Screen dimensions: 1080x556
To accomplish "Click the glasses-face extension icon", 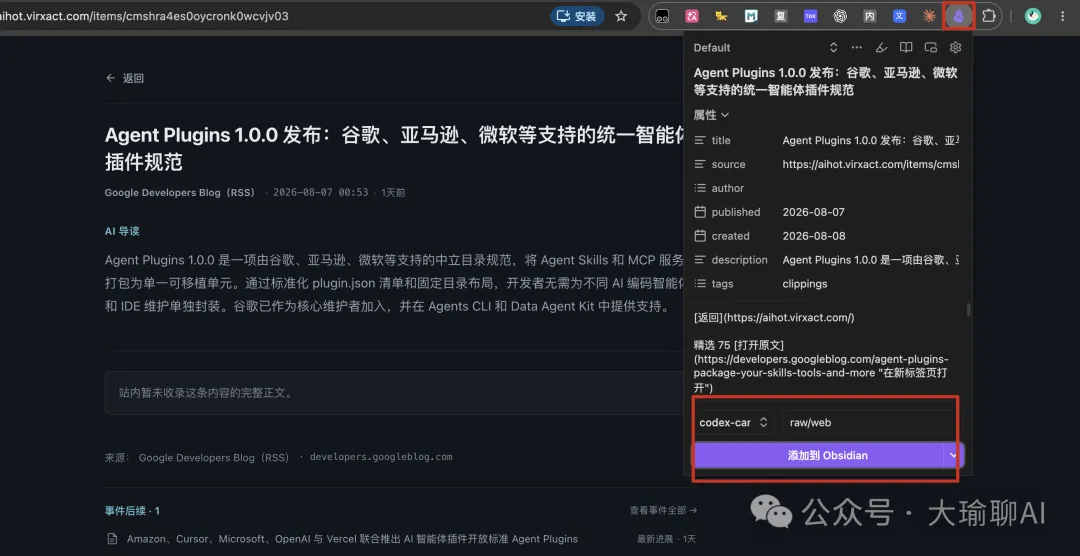I will pos(662,16).
